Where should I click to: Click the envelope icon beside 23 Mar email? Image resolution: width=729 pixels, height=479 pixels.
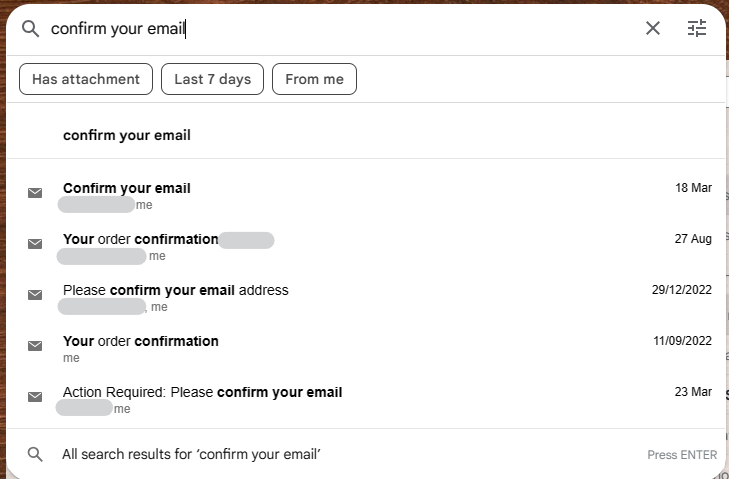click(35, 397)
